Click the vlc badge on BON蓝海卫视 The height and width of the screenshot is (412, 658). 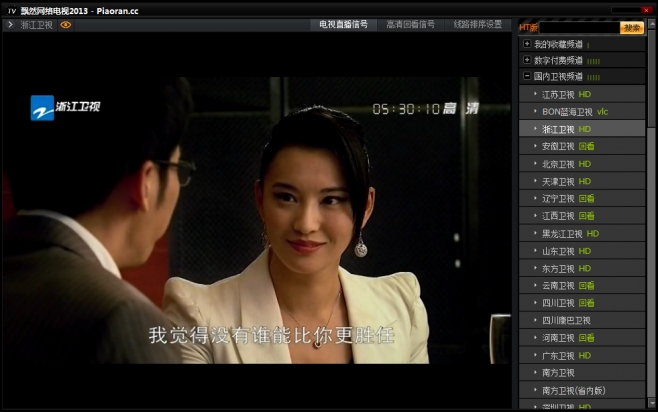602,112
